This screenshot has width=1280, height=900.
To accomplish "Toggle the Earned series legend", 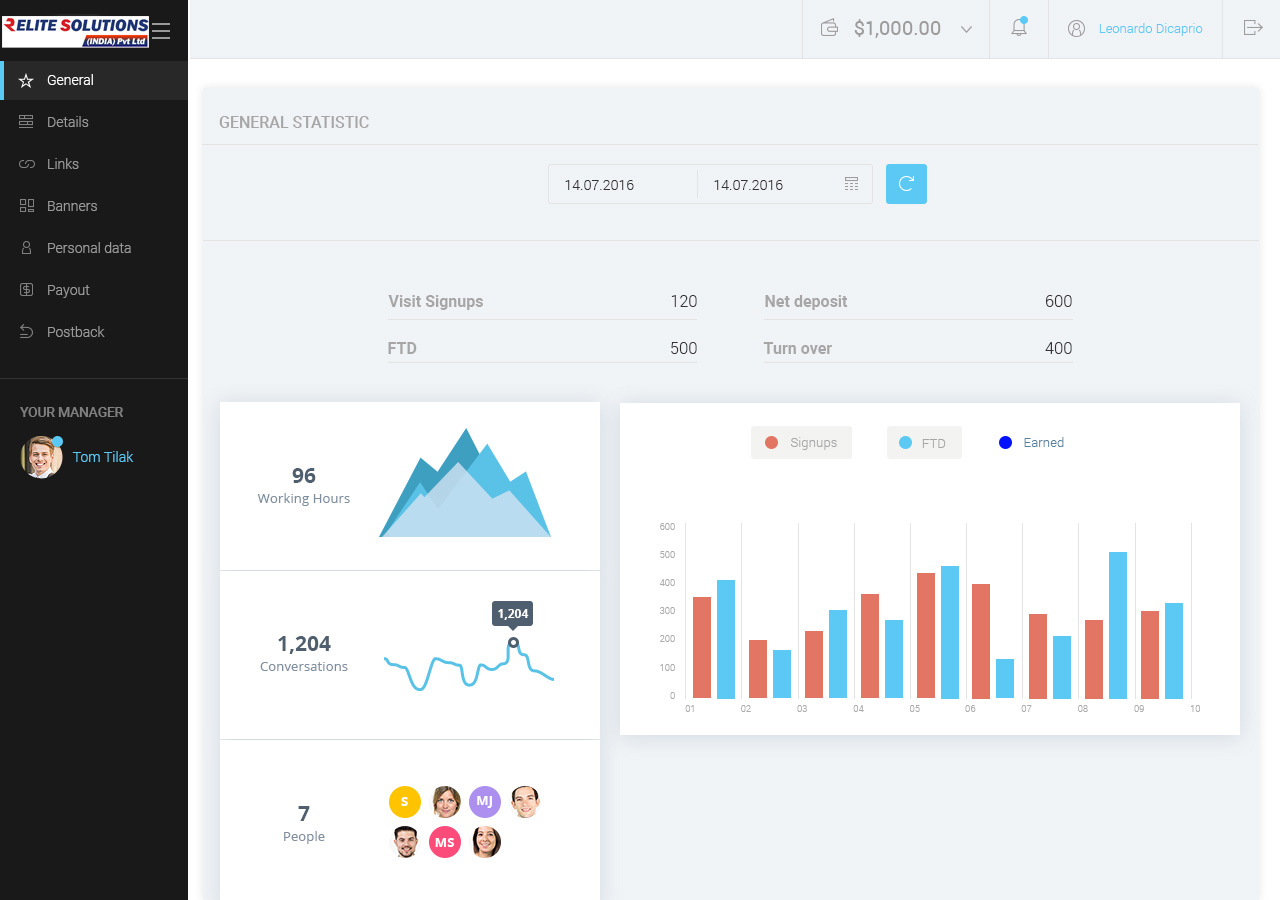I will (1031, 442).
